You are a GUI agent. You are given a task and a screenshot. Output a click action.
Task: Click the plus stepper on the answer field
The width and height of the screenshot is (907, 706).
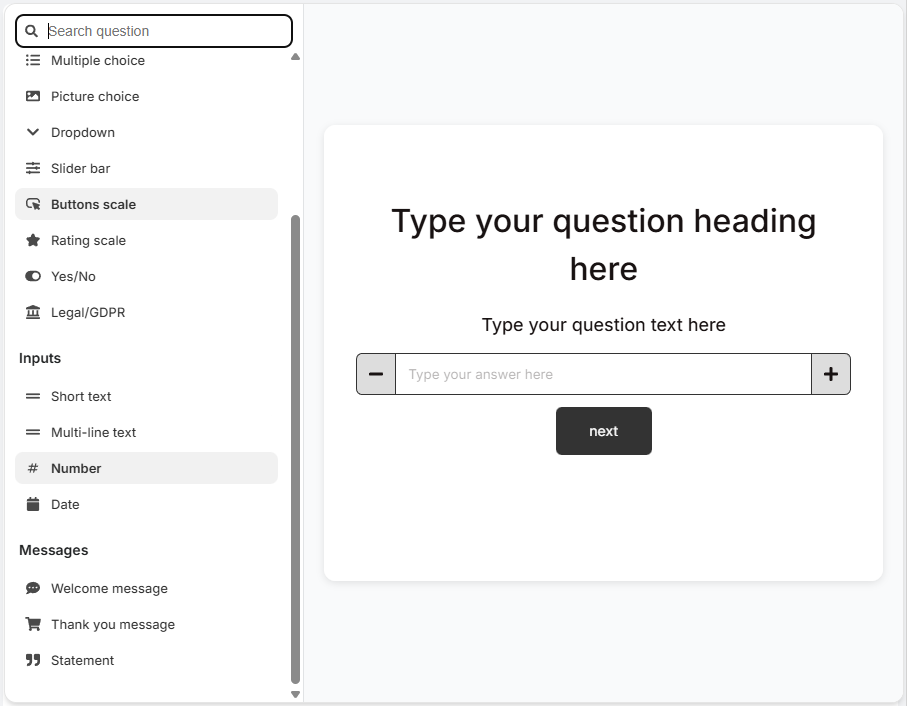point(831,373)
